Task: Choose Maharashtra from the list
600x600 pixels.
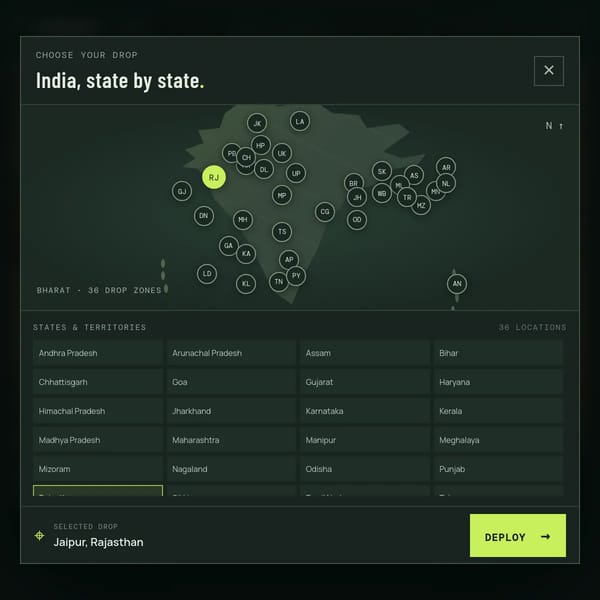Action: point(232,440)
